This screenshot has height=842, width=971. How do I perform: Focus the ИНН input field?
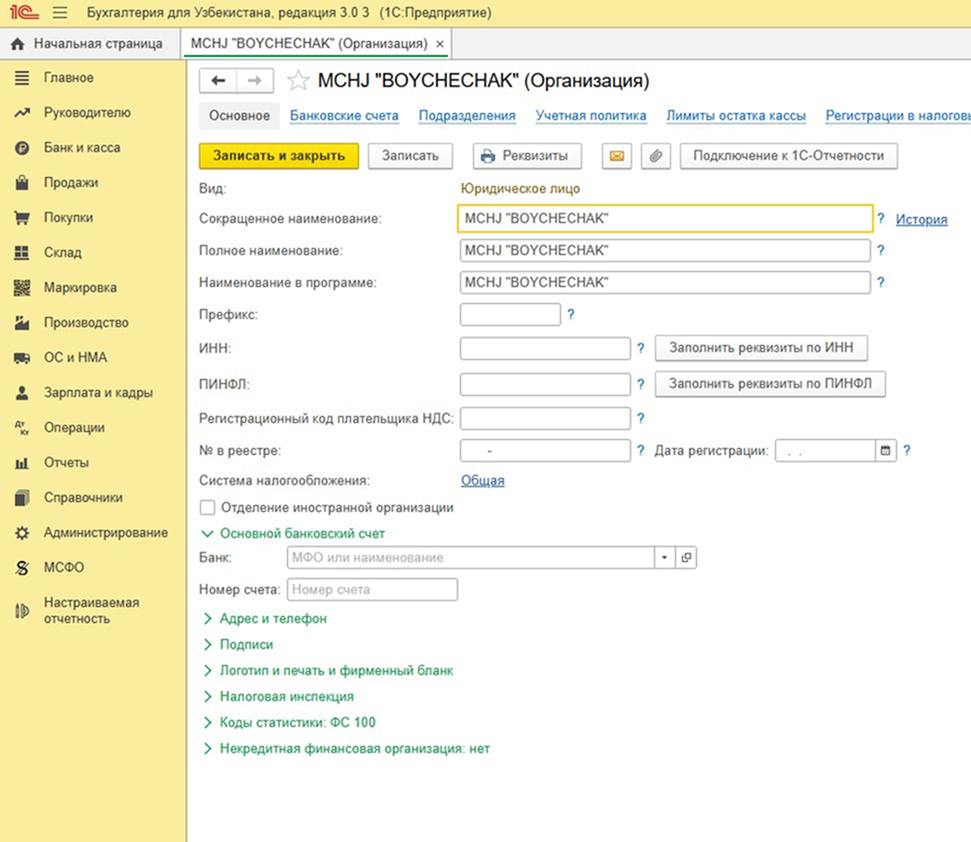(x=545, y=349)
